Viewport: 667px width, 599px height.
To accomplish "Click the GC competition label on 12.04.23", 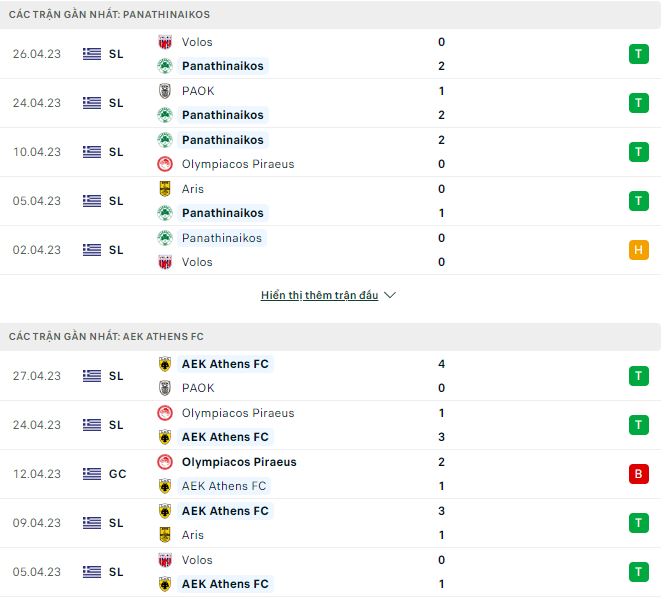I will point(117,474).
